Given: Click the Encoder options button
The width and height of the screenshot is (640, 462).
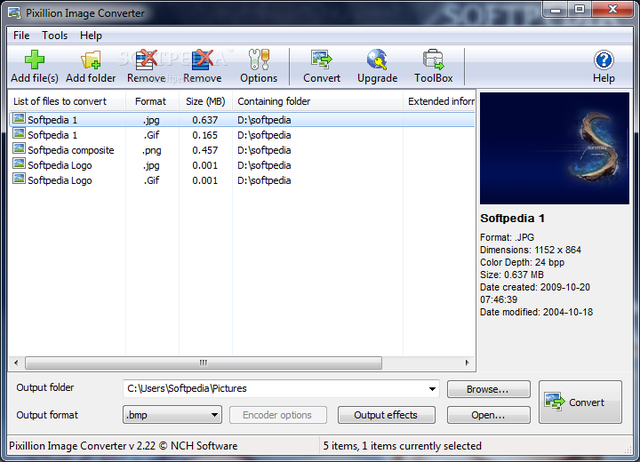Looking at the screenshot, I should click(278, 415).
